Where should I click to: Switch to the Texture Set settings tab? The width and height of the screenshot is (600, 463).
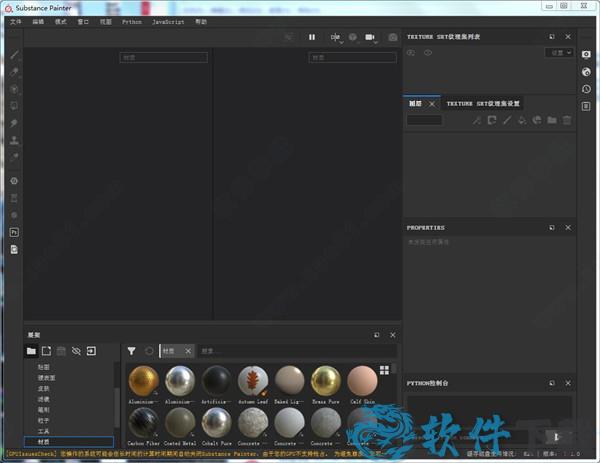pyautogui.click(x=483, y=104)
